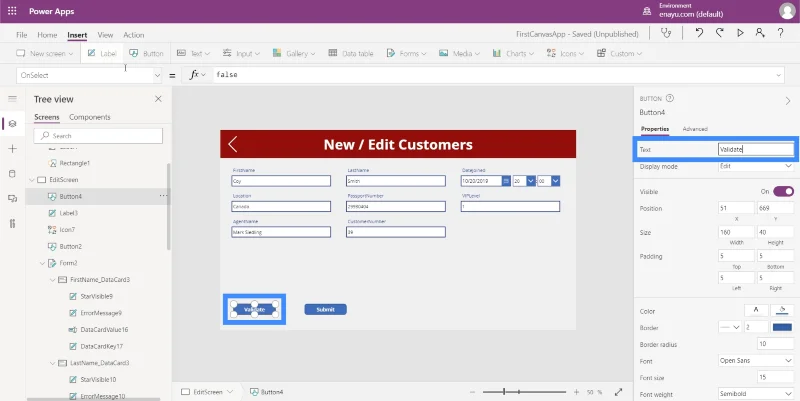Open the fx formula dropdown

197,75
